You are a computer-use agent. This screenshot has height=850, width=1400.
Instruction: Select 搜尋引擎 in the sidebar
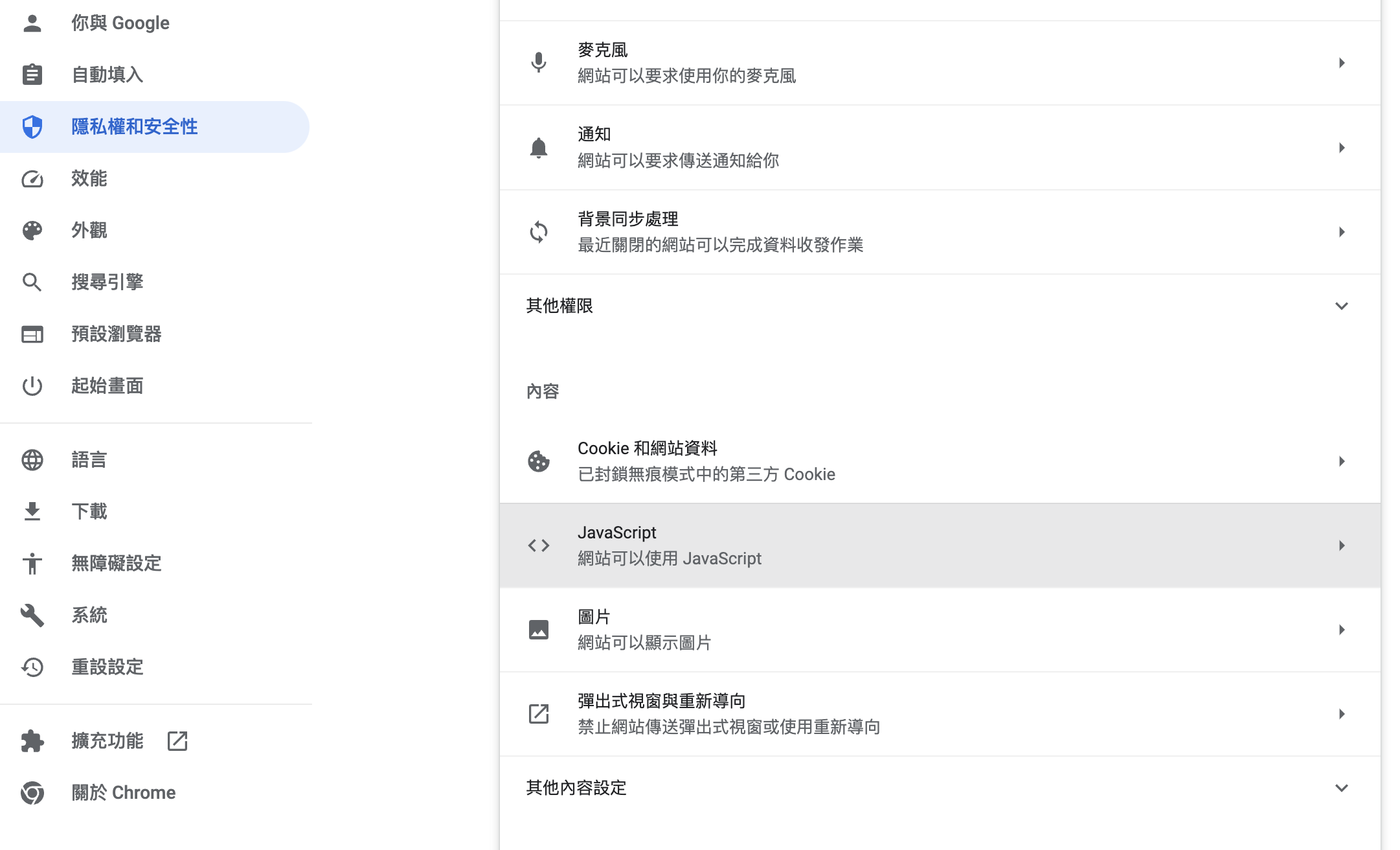(x=107, y=282)
